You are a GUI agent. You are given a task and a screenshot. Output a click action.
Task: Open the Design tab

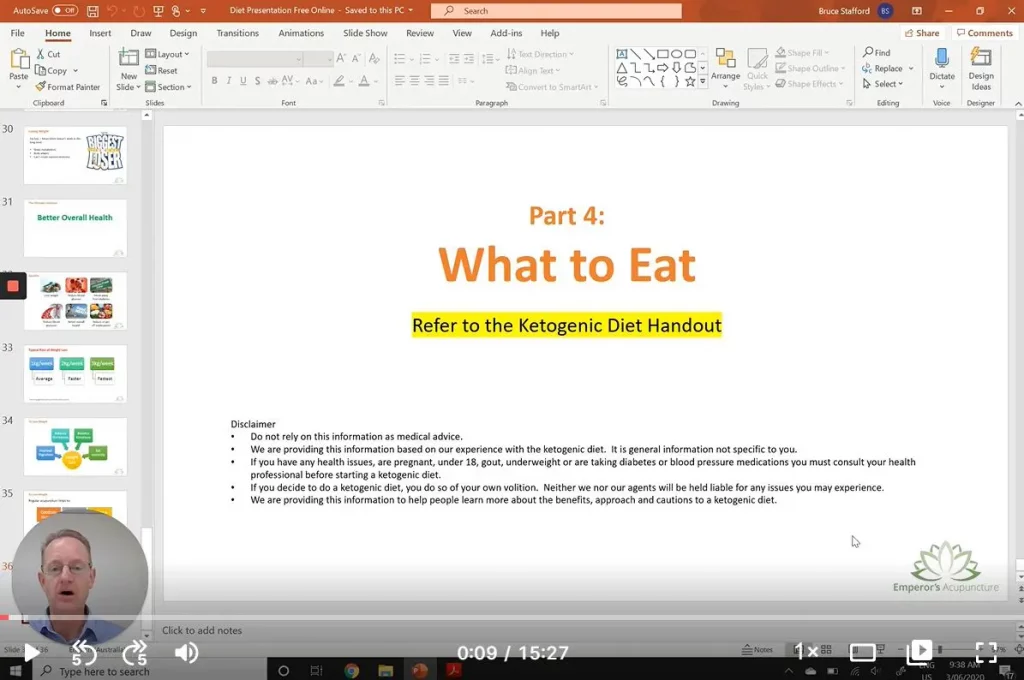pos(183,33)
